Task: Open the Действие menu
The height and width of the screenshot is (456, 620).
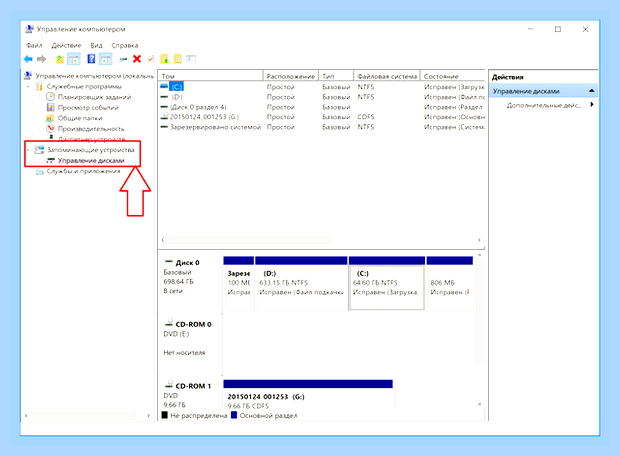Action: pos(66,45)
